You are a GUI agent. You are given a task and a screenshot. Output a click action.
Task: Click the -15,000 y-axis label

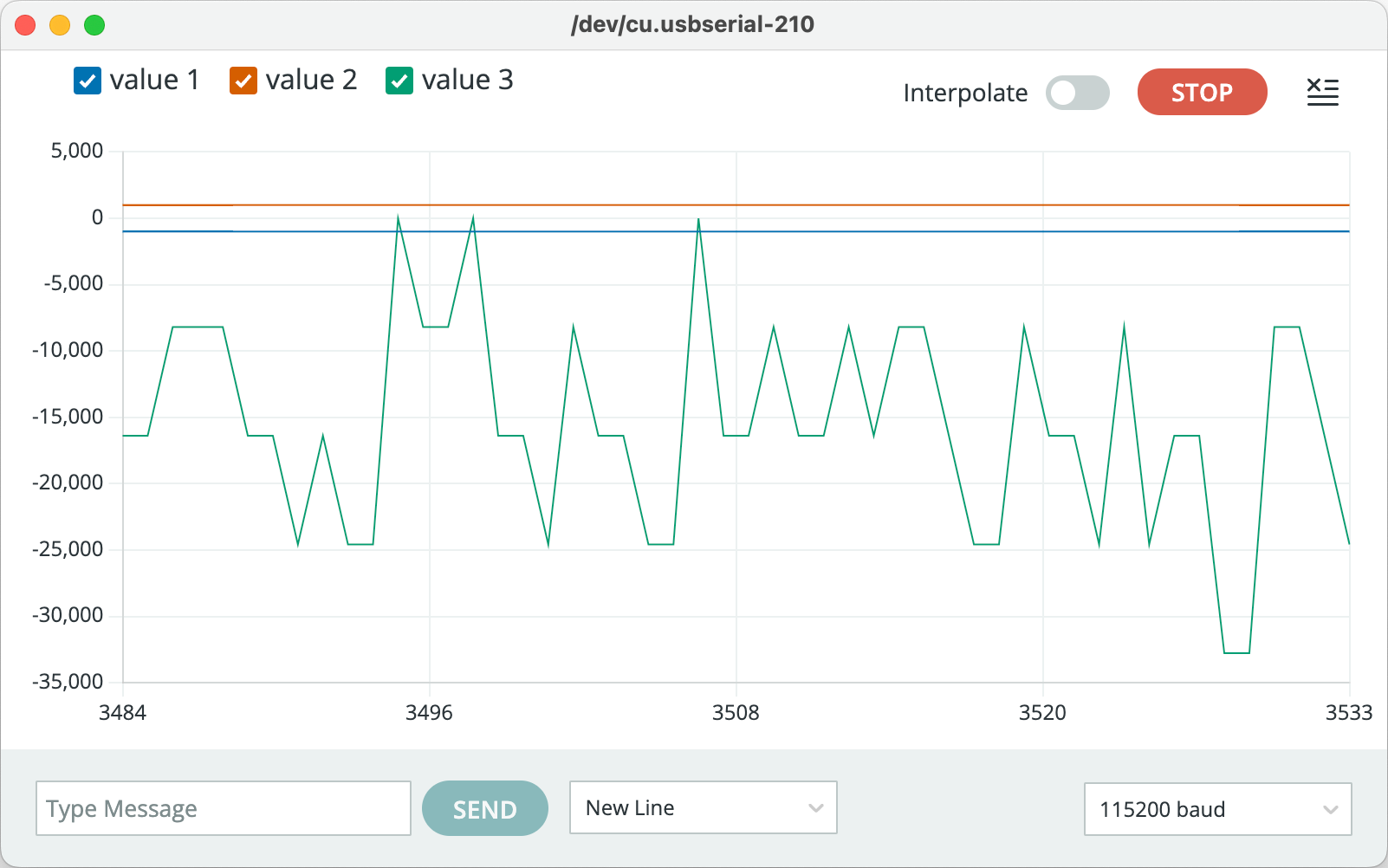click(68, 417)
